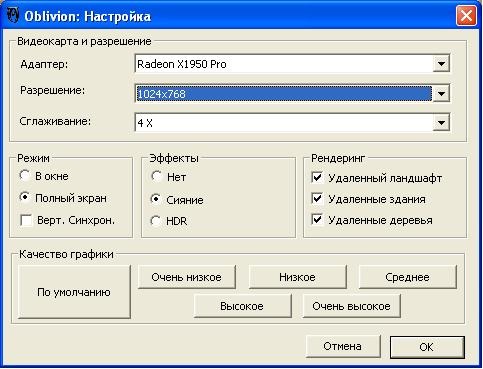Choose Очень высокое graphics quality
This screenshot has width=483, height=369.
coord(351,306)
